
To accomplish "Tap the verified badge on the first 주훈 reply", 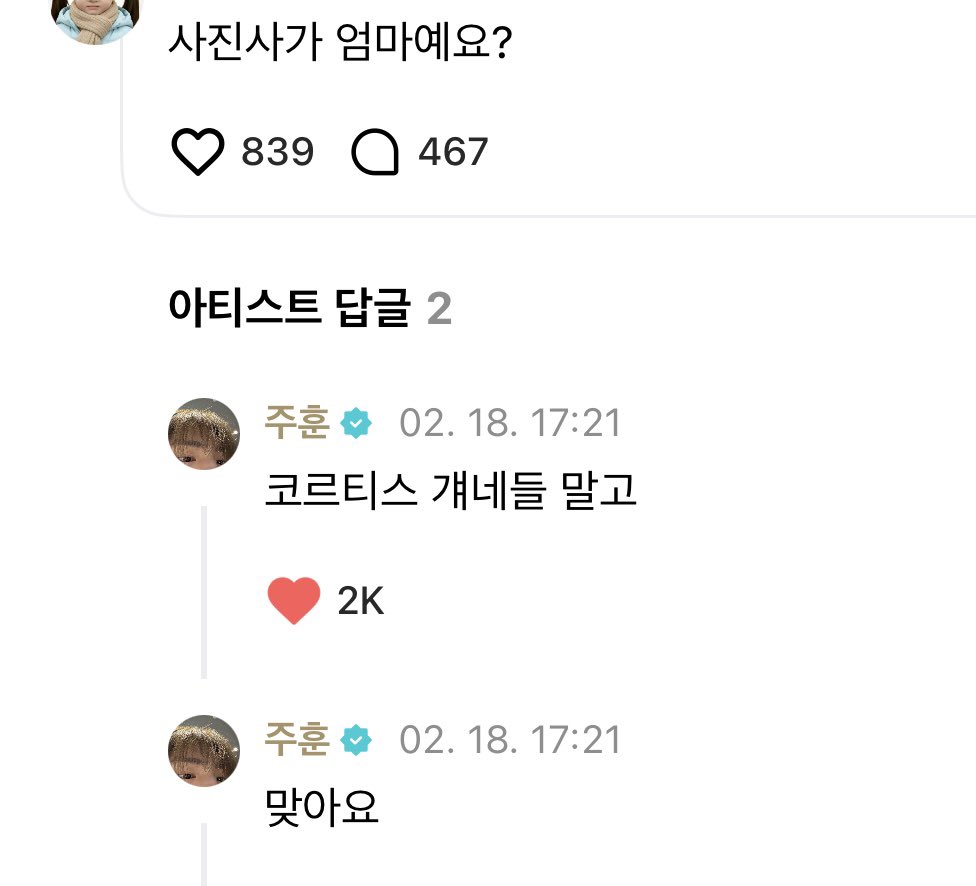I will click(356, 424).
